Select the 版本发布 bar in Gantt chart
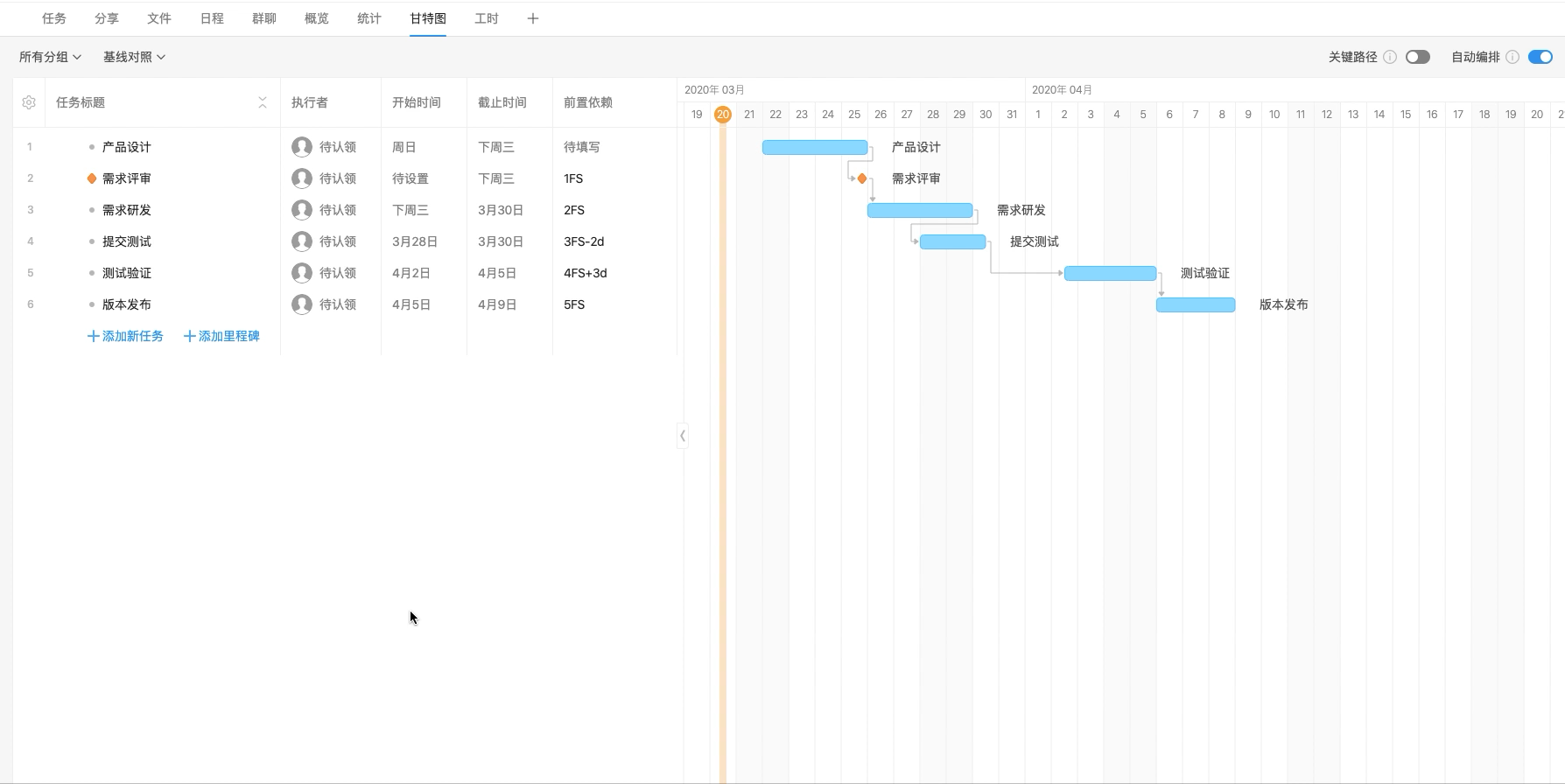Screen dimensions: 1565x784 pyautogui.click(x=1196, y=304)
